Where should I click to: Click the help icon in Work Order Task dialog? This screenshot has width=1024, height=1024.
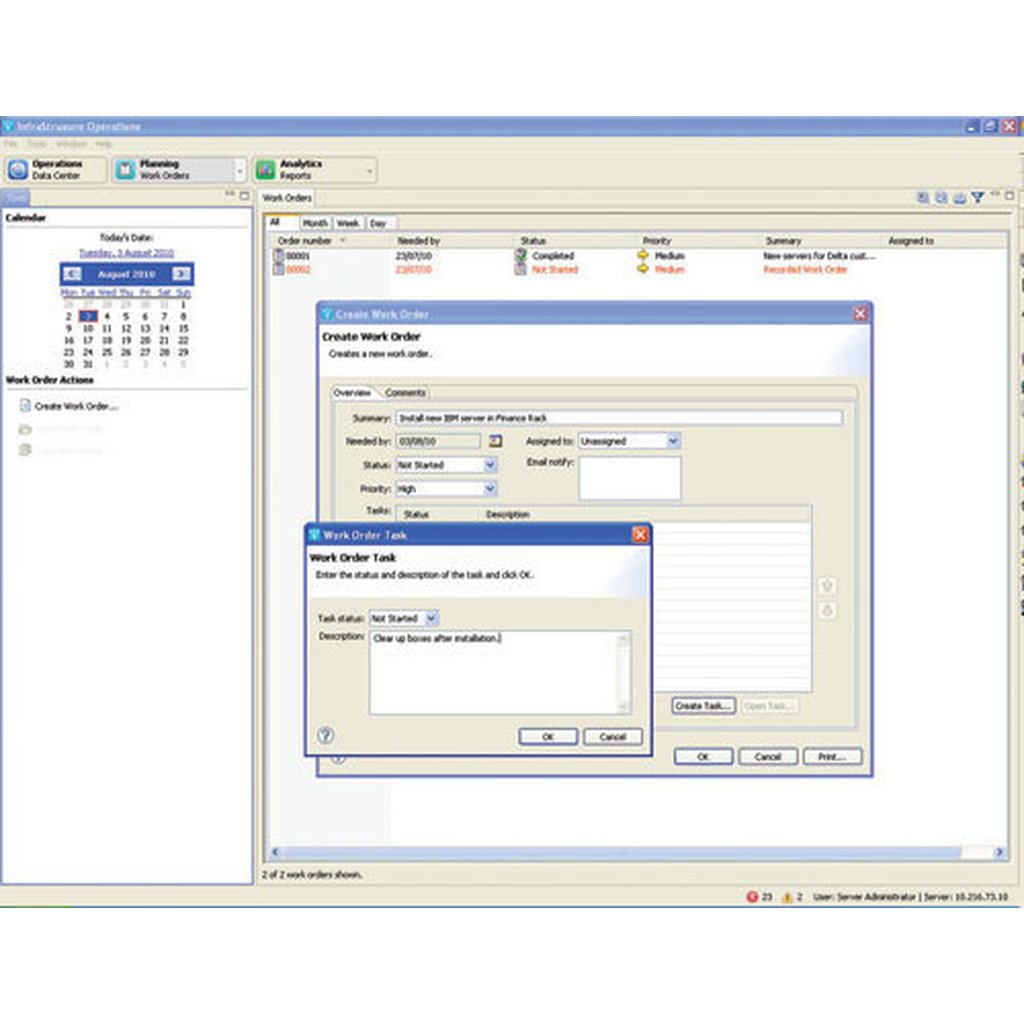point(325,736)
